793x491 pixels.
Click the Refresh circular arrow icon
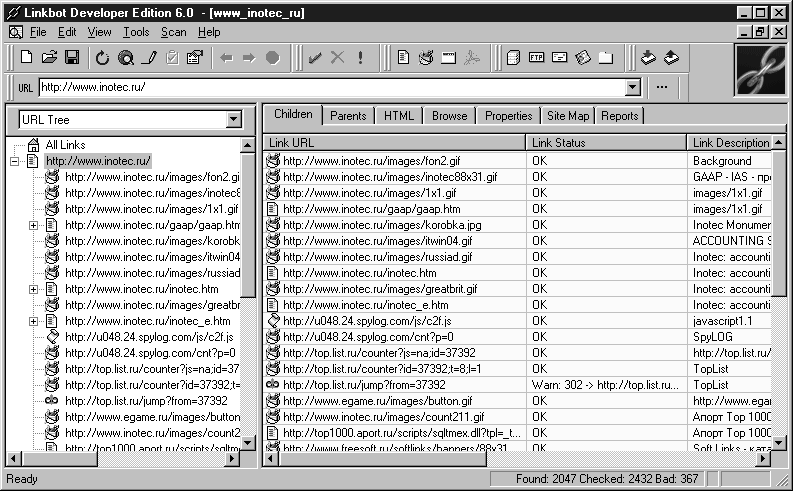coord(103,58)
